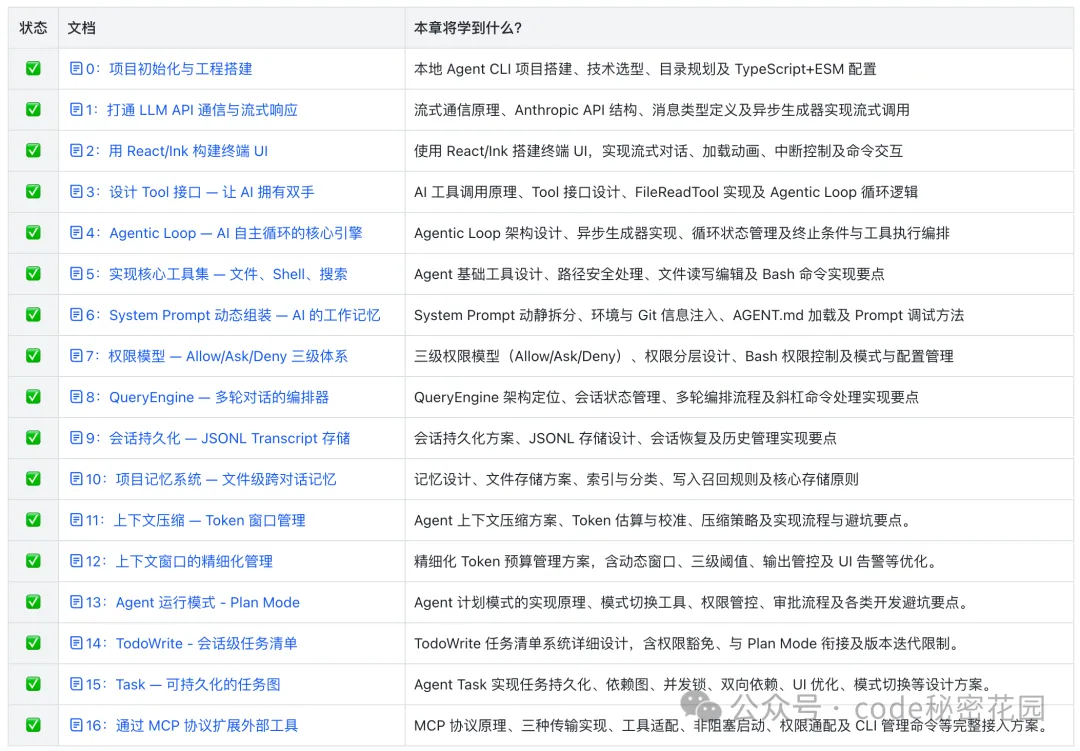Click the document icon beside '8：QueryEngine'
1080x751 pixels.
(x=76, y=397)
